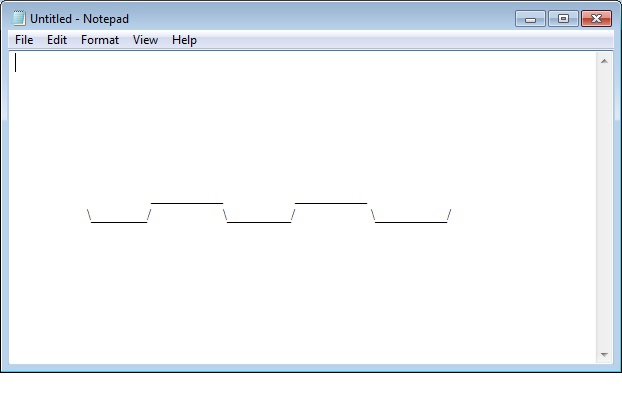The width and height of the screenshot is (622, 406).
Task: Click empty text area below the ASCII drawing
Action: (300, 300)
